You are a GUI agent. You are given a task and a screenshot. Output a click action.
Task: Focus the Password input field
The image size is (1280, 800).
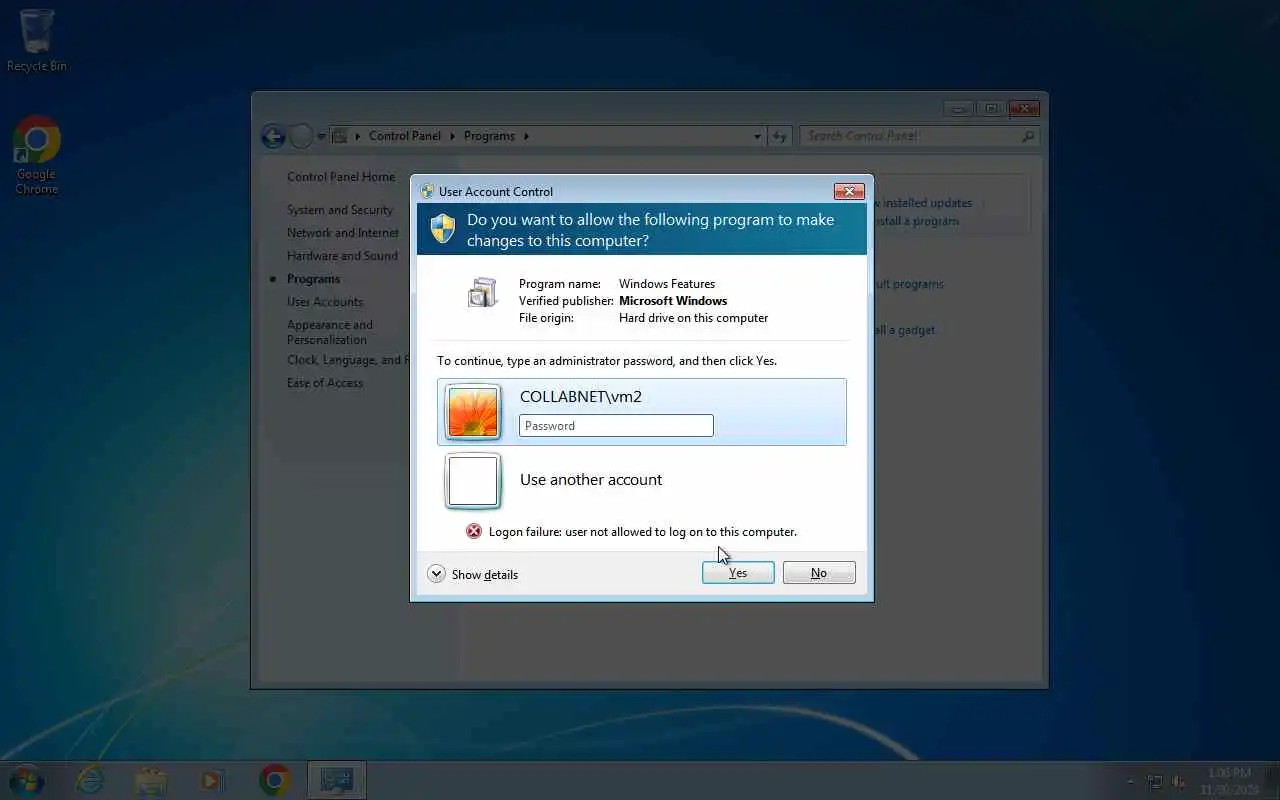616,426
